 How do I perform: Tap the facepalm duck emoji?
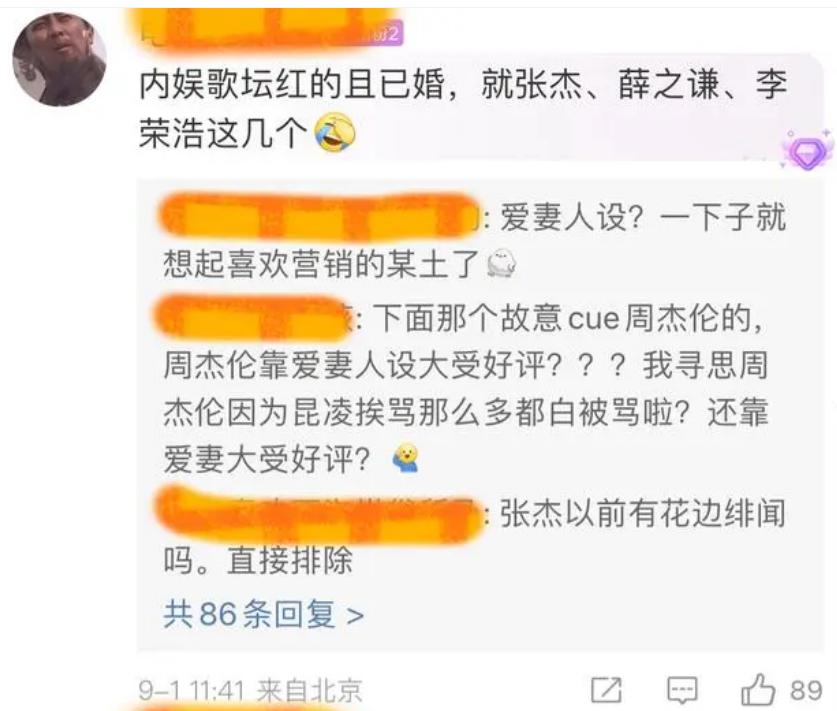point(406,458)
